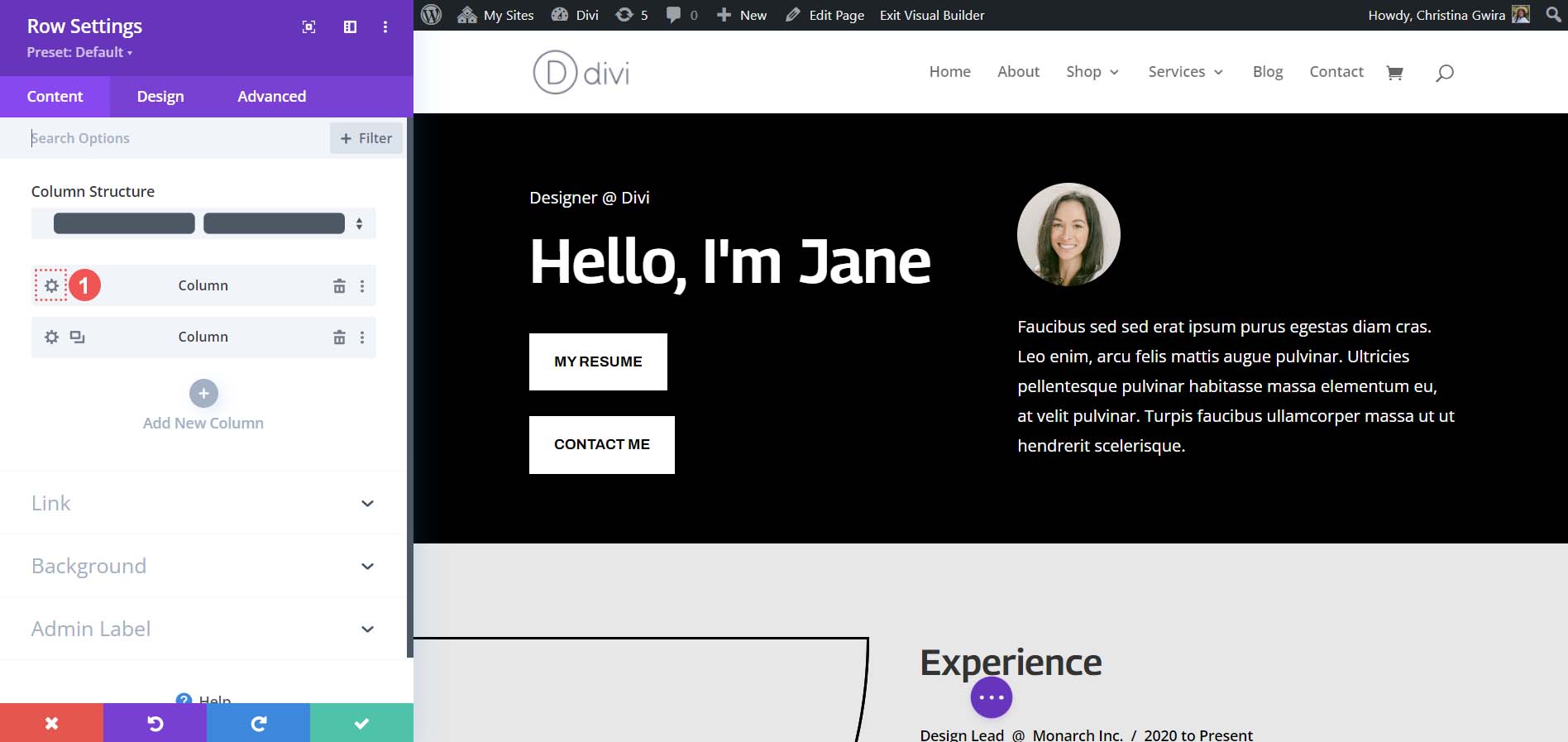
Task: Expand Row Settings modal to fullscreen
Action: 308,27
